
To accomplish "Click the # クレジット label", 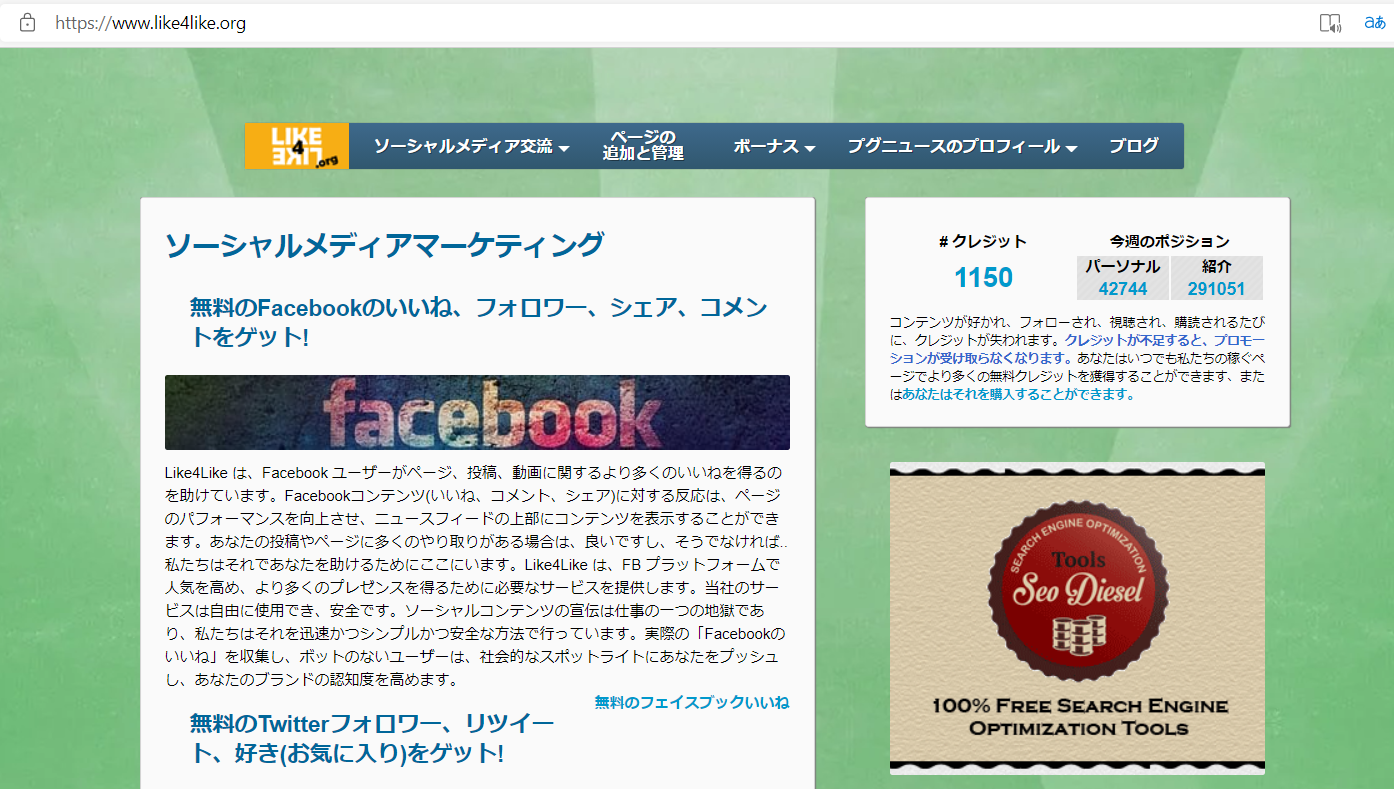I will (x=983, y=241).
